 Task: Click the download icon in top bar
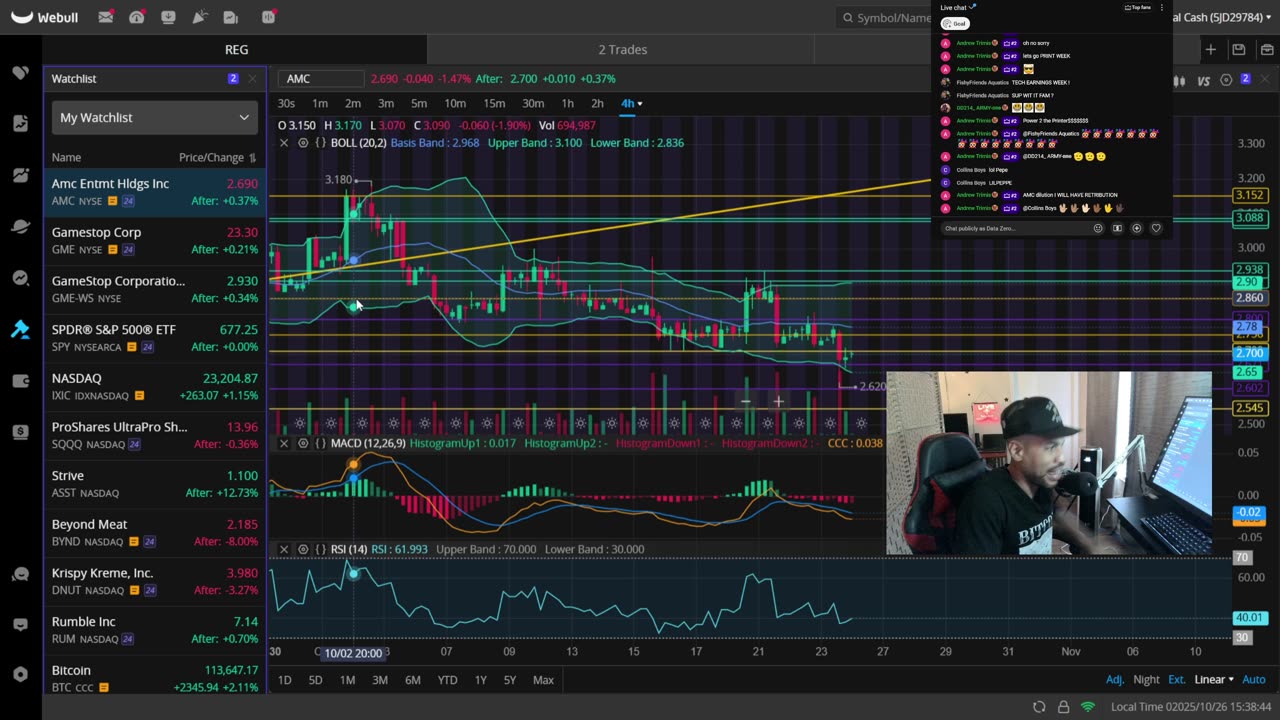(x=168, y=17)
